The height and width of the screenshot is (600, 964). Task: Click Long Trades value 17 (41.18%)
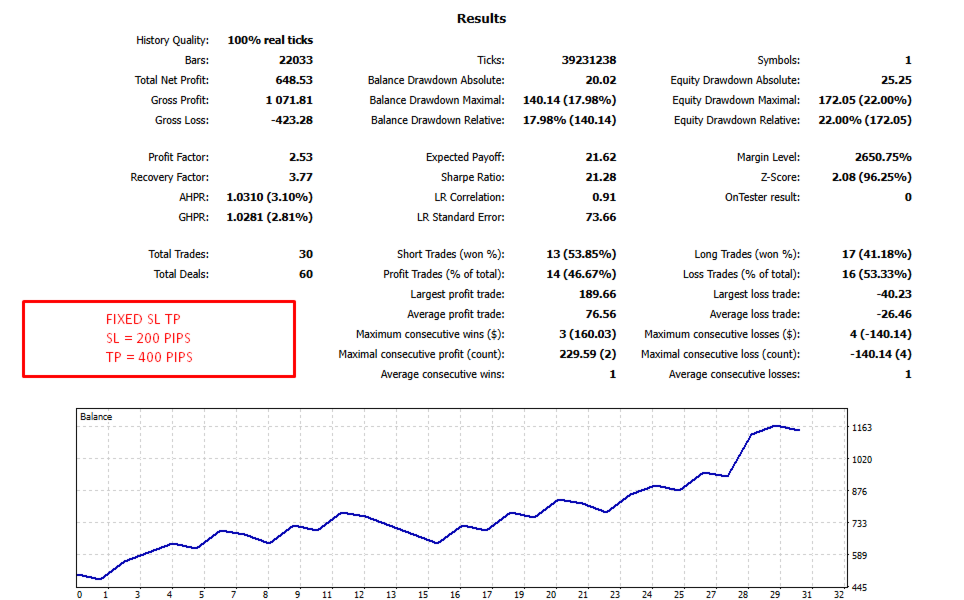877,255
